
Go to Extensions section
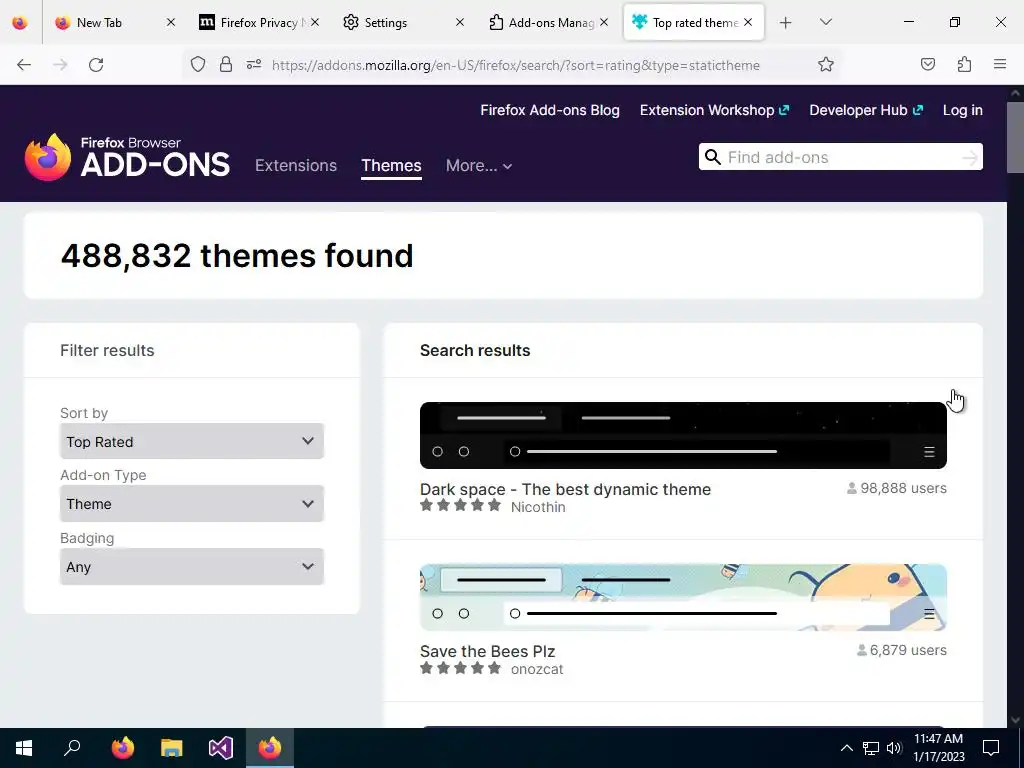click(x=296, y=165)
